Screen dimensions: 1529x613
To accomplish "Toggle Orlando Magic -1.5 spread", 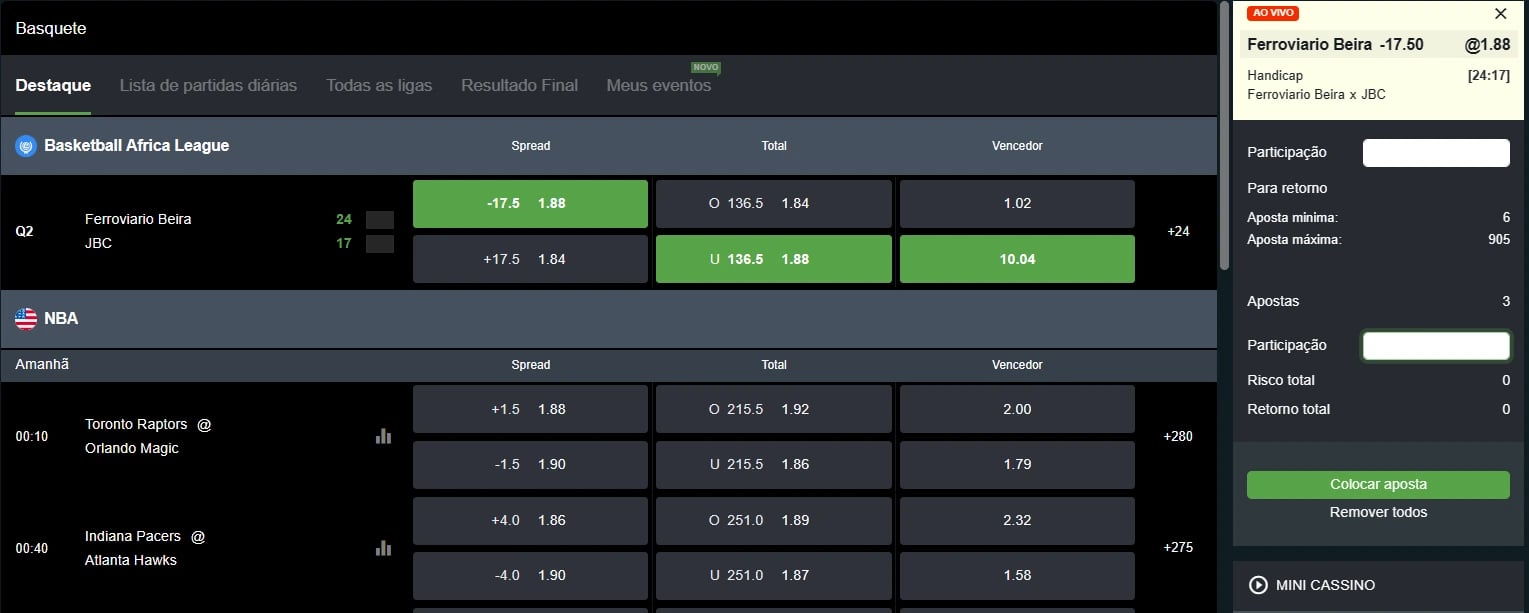I will [x=530, y=465].
